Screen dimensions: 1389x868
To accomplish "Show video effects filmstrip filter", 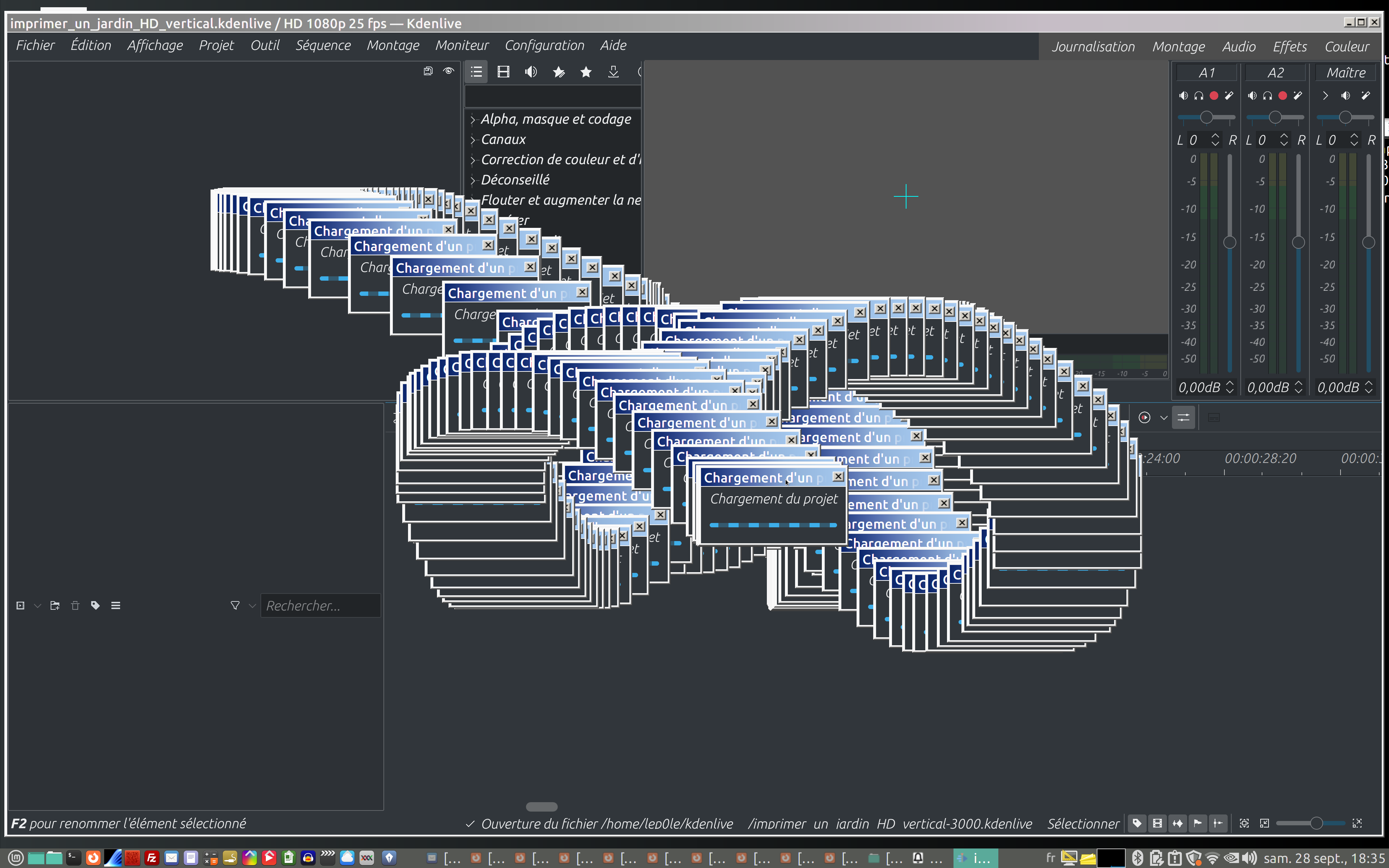I will [x=504, y=72].
